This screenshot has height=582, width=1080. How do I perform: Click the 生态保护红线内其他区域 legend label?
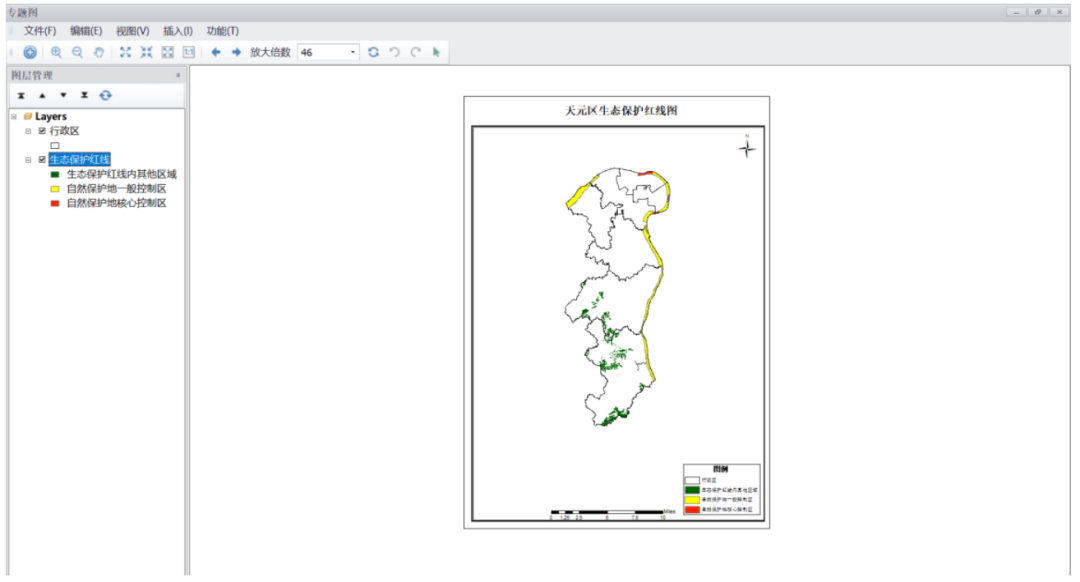(121, 174)
